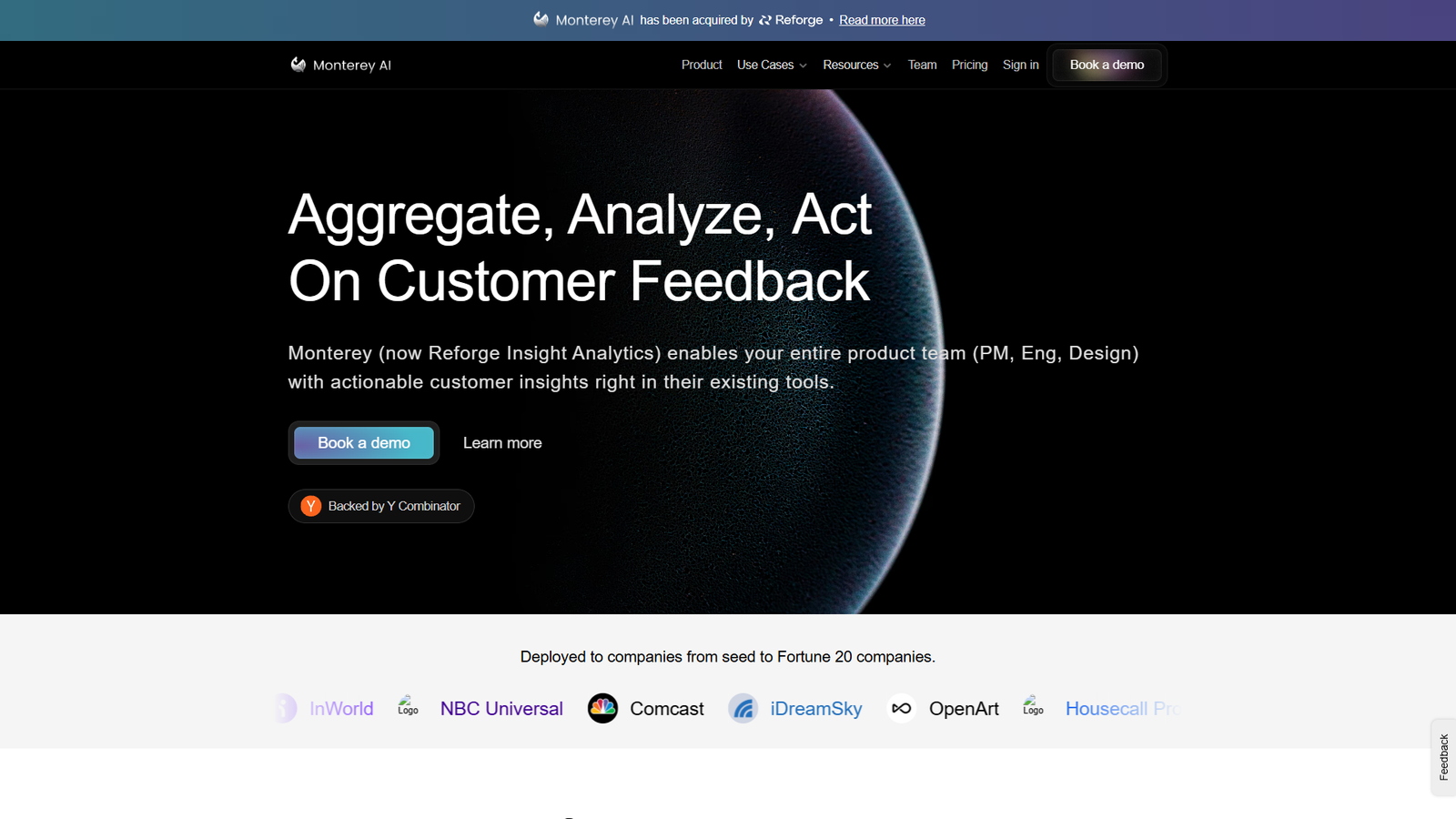Click the Housecall Pro company name
This screenshot has width=1456, height=819.
[x=1123, y=708]
